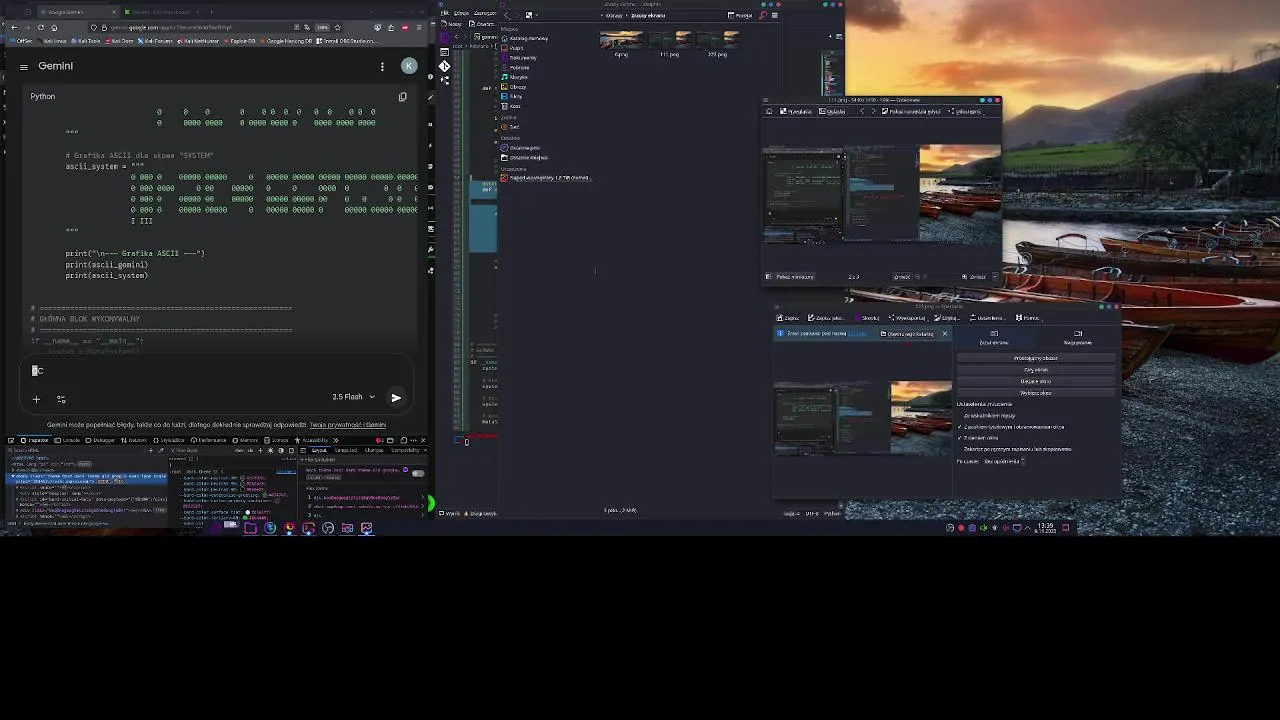Open DevTools responsive design mode
Screen dimensions: 1280x720
pos(403,440)
